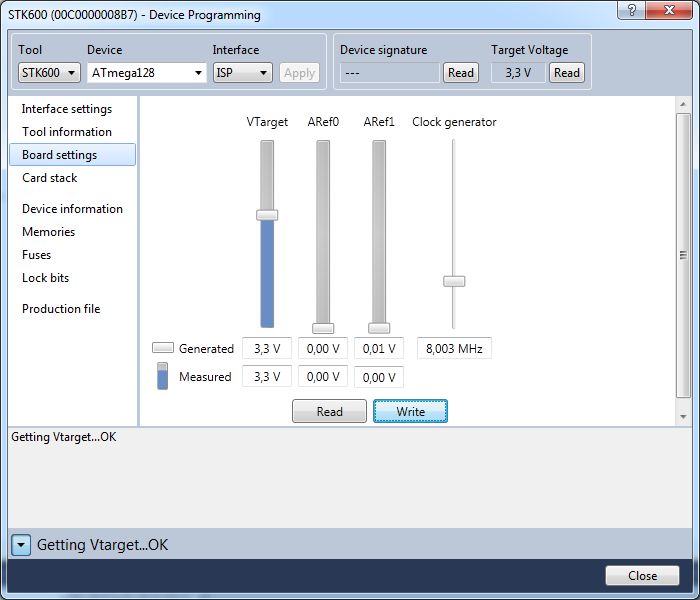
Task: Click the ARef0 generated value field
Action: [323, 348]
